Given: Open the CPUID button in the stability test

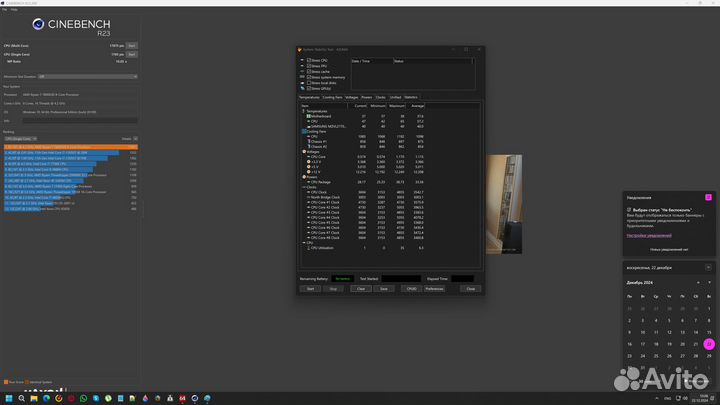Looking at the screenshot, I should pyautogui.click(x=411, y=289).
